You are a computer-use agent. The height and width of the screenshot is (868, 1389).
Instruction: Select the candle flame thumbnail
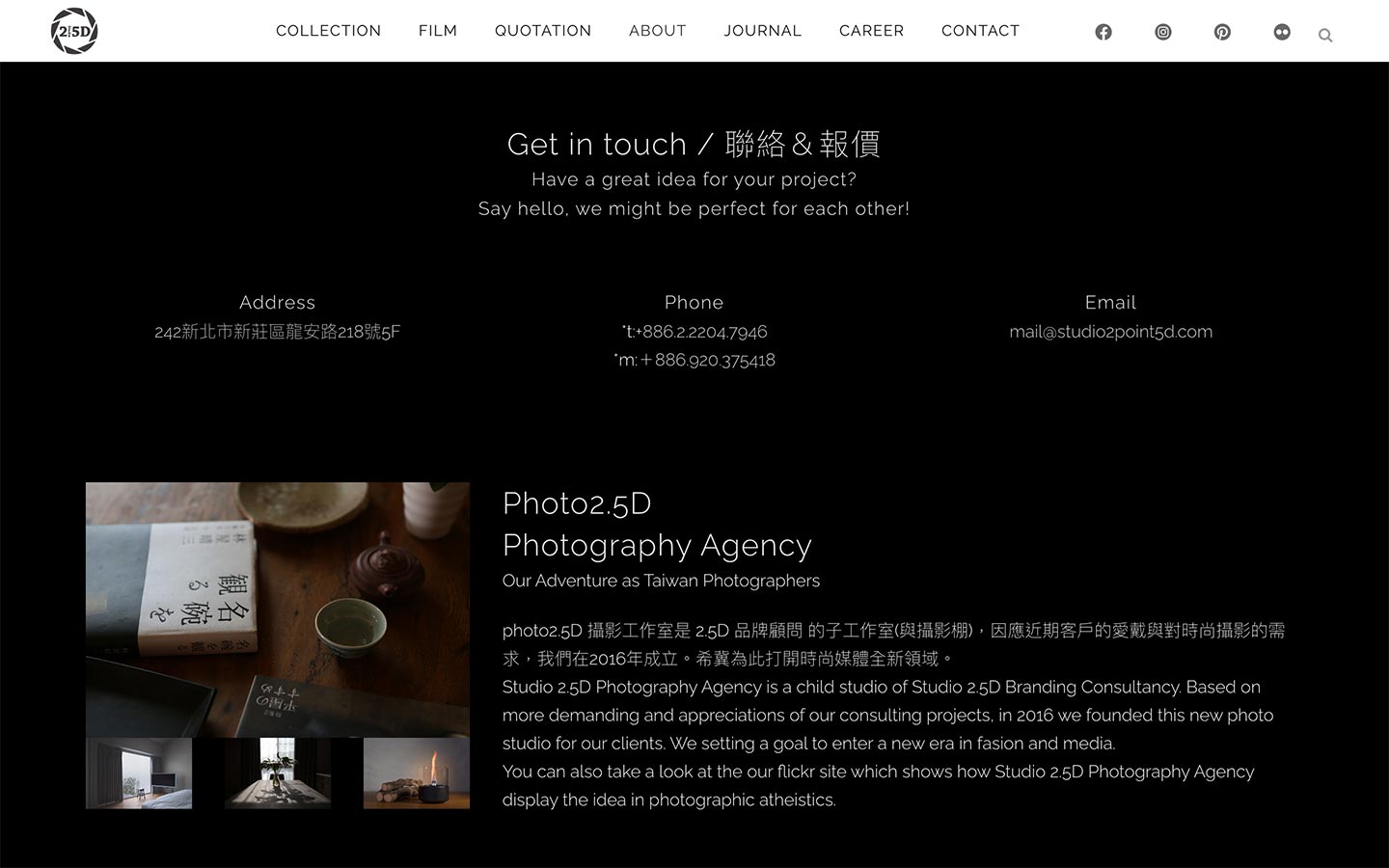click(x=417, y=773)
